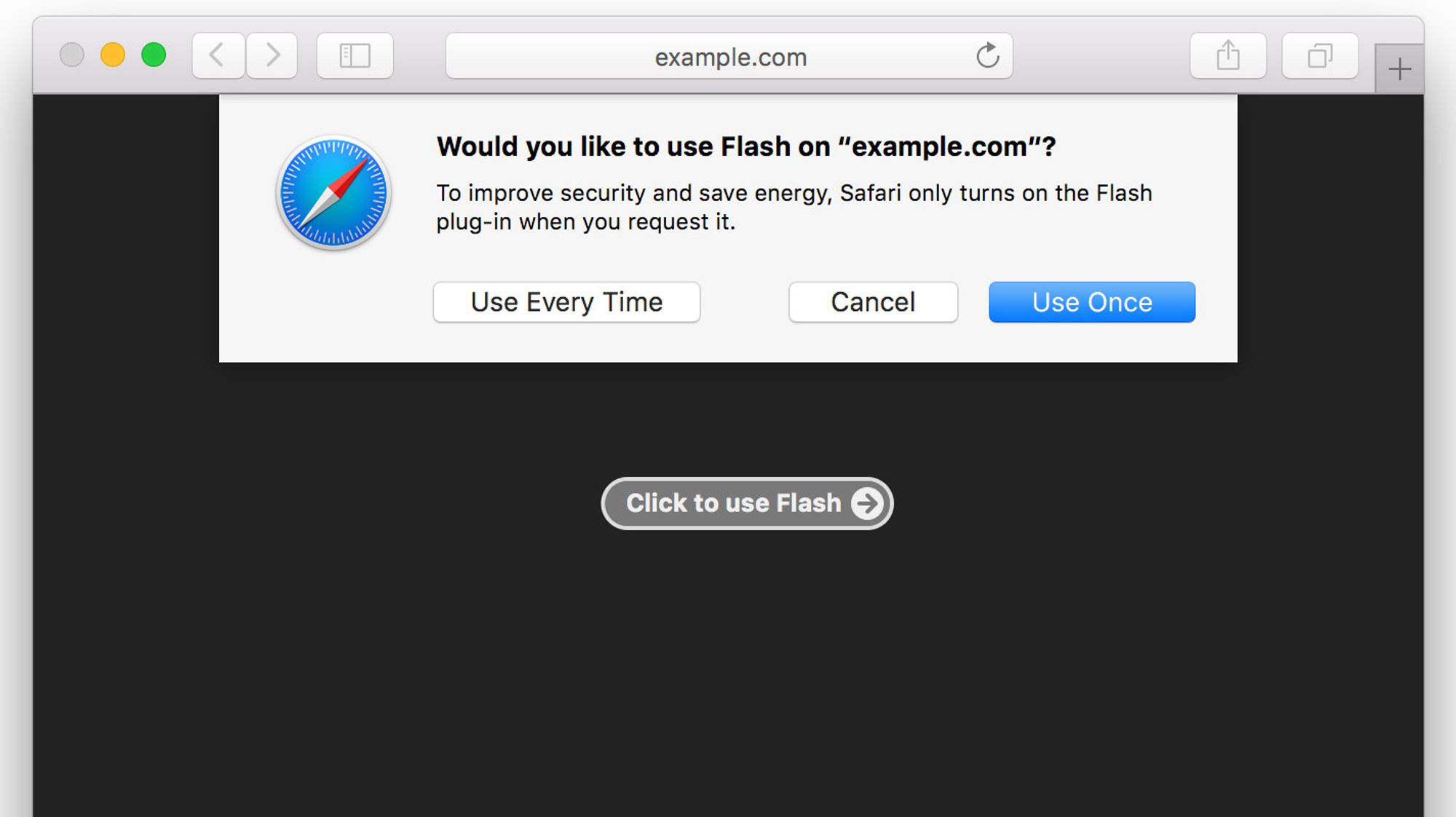Image resolution: width=1456 pixels, height=817 pixels.
Task: Click the dialog's "Would you like to use Flash" heading
Action: 745,147
